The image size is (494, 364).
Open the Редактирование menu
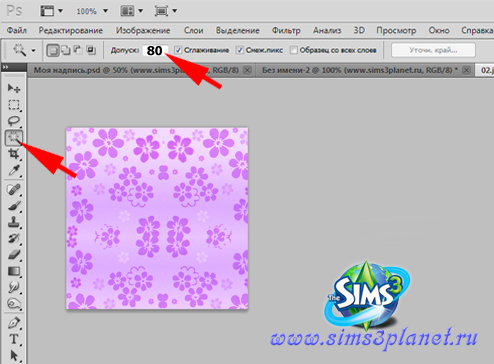point(71,30)
